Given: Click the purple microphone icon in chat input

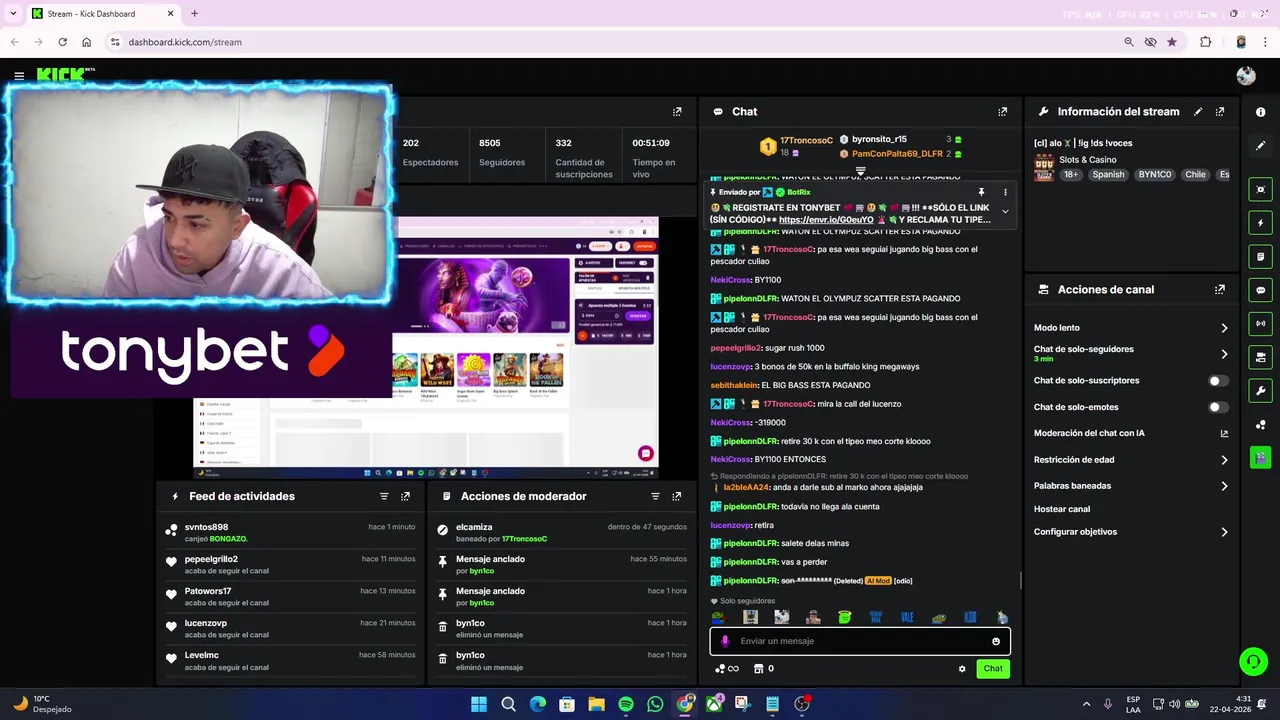Looking at the screenshot, I should click(725, 641).
